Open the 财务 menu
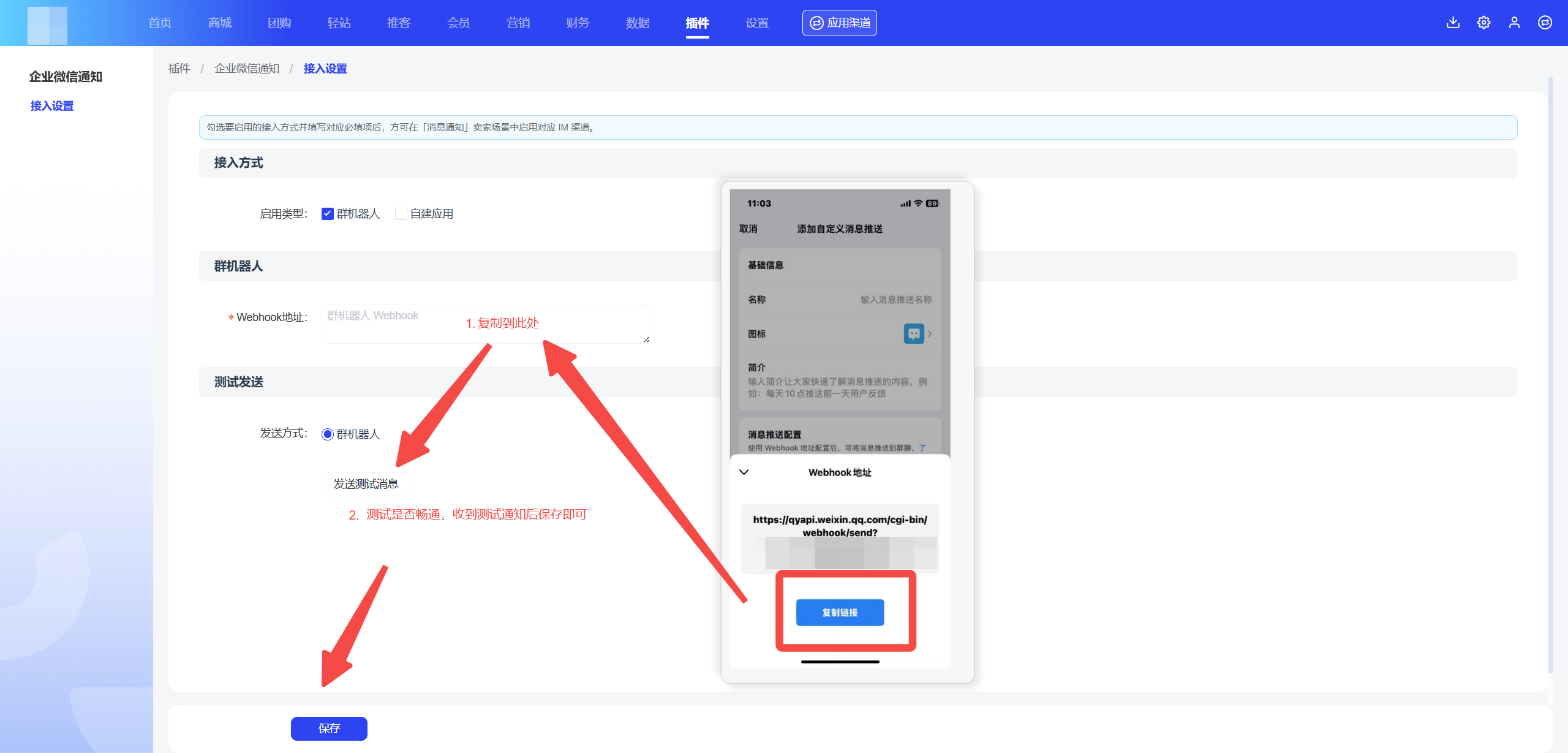1568x753 pixels. 578,23
